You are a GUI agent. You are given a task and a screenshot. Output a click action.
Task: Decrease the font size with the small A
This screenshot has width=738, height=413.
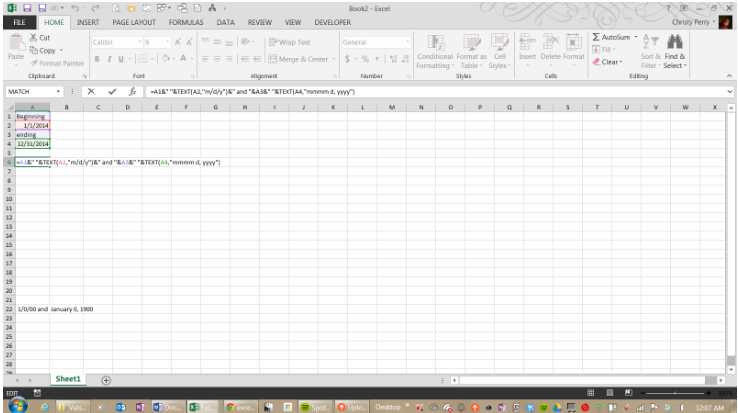click(x=189, y=42)
